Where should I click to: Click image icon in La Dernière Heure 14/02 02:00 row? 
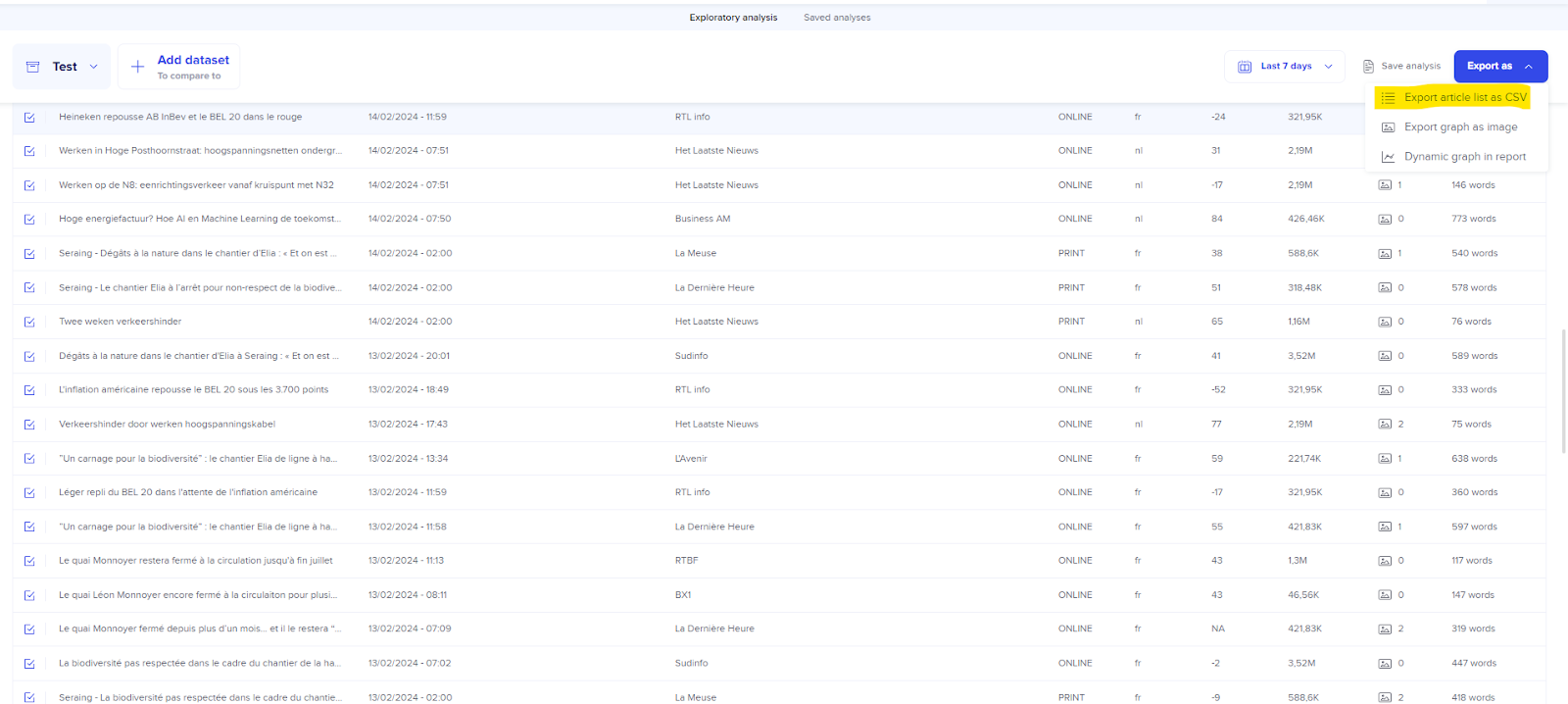(1385, 288)
